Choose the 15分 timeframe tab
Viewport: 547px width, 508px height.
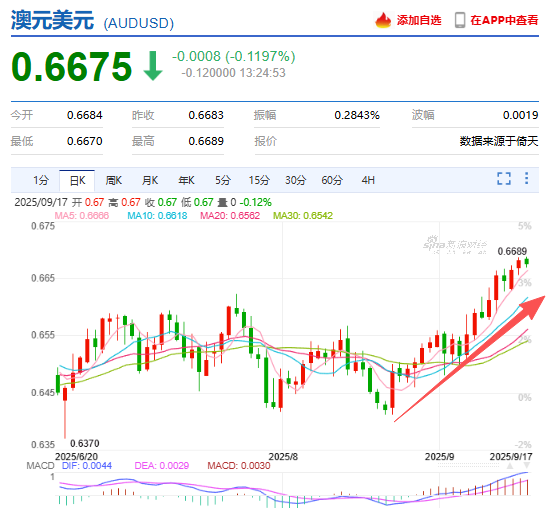point(259,180)
